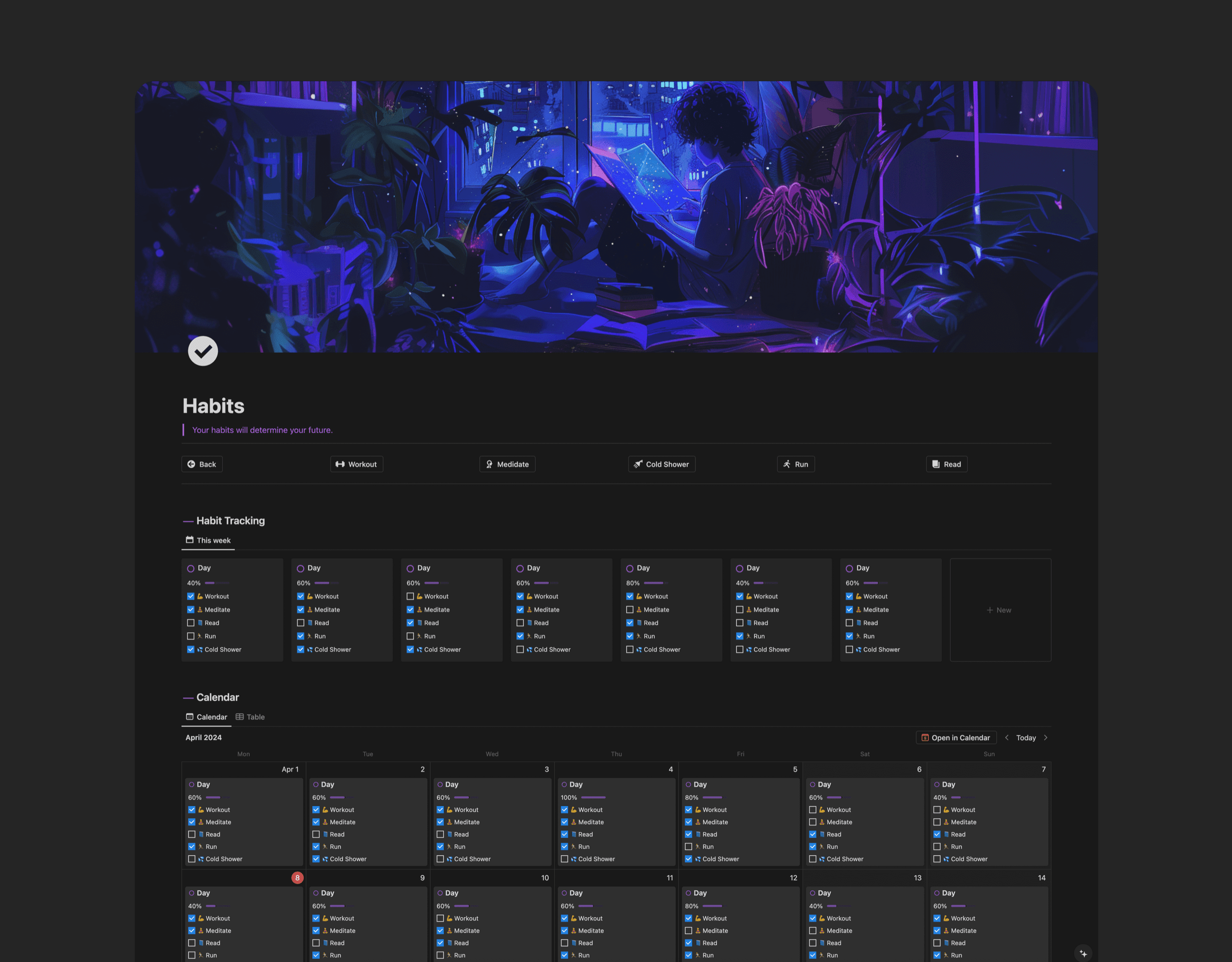
Task: Check Workout on date 6 calendar card
Action: (x=812, y=810)
